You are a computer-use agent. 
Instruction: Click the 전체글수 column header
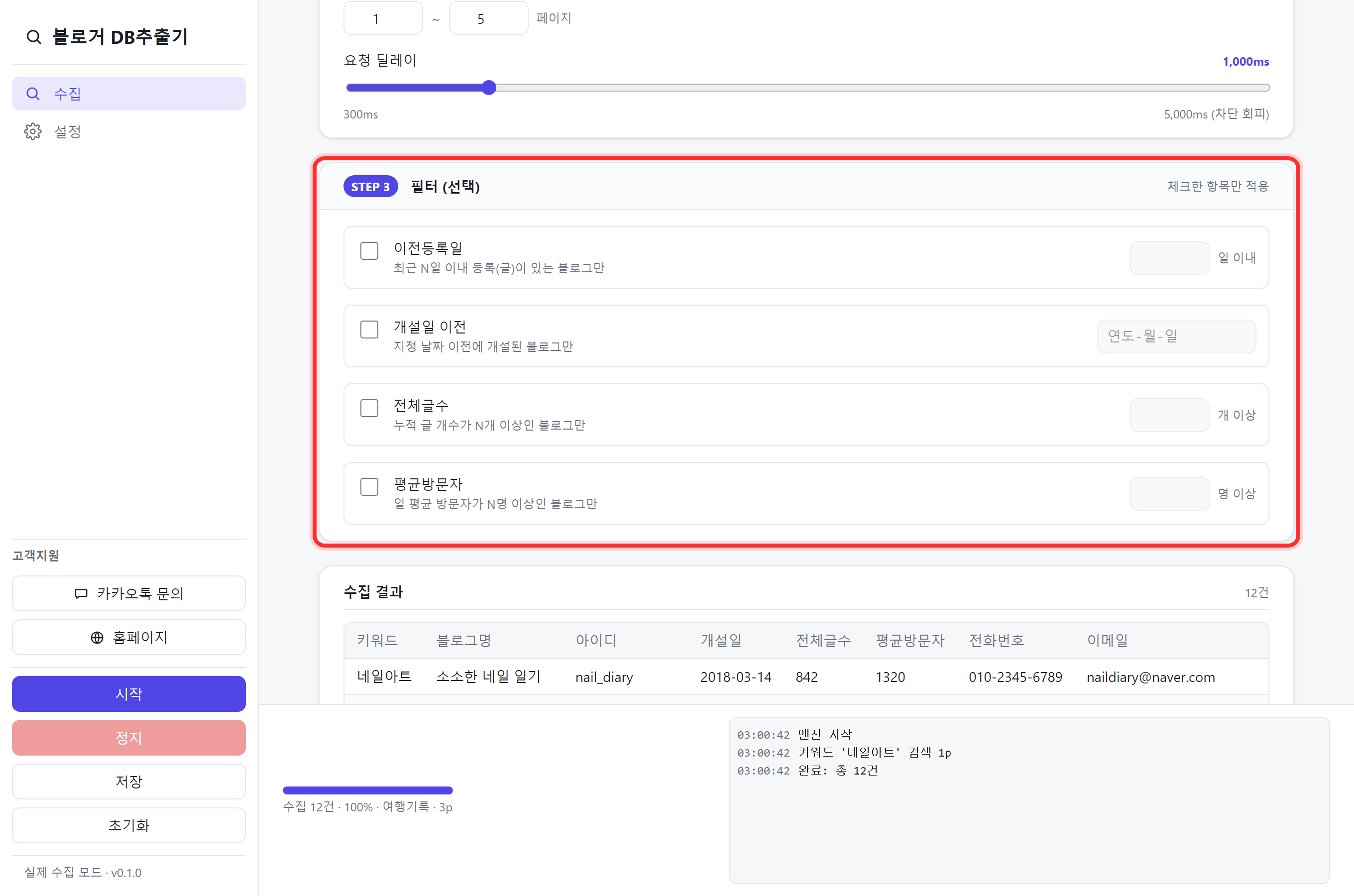pyautogui.click(x=823, y=641)
